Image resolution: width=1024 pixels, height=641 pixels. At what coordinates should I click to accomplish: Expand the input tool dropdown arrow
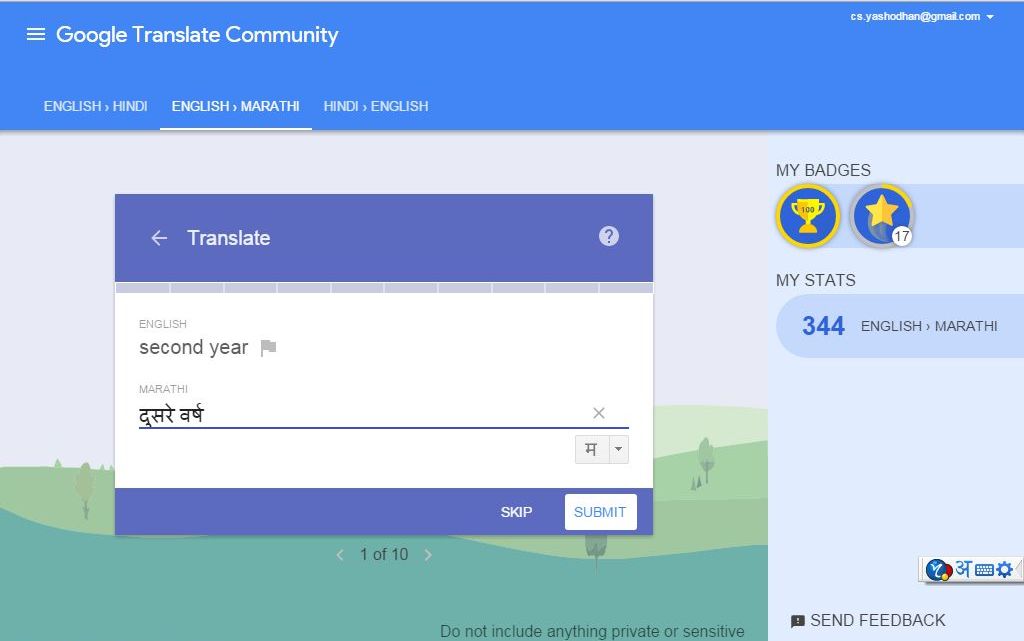tap(618, 450)
